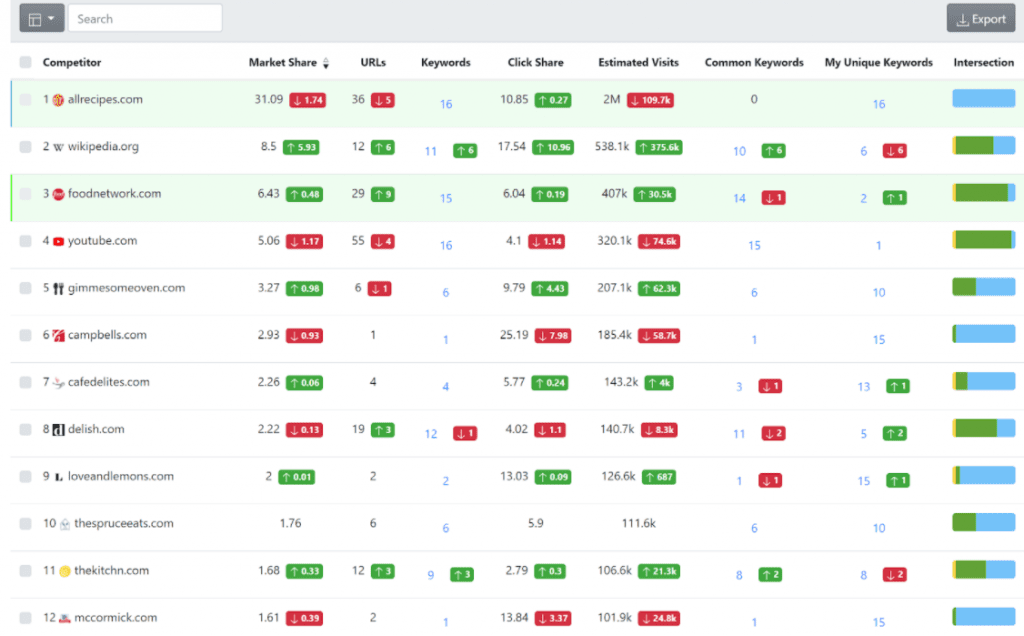Check the campbells.com row checkbox

point(25,335)
